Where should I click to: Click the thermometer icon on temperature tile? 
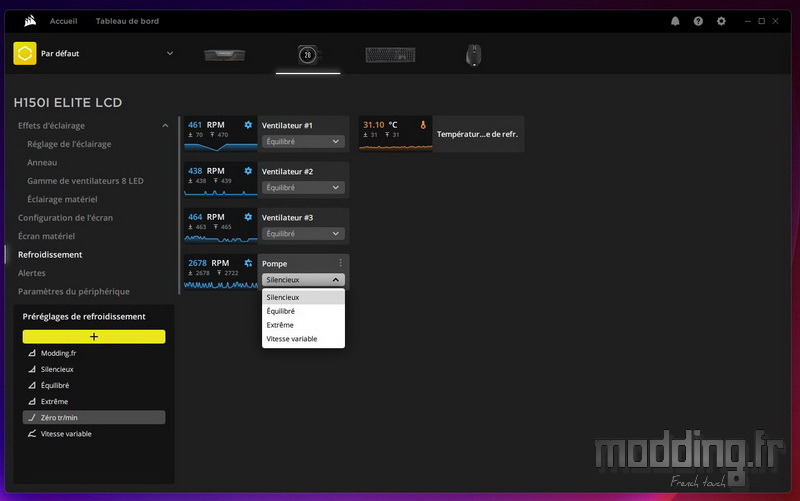(423, 124)
